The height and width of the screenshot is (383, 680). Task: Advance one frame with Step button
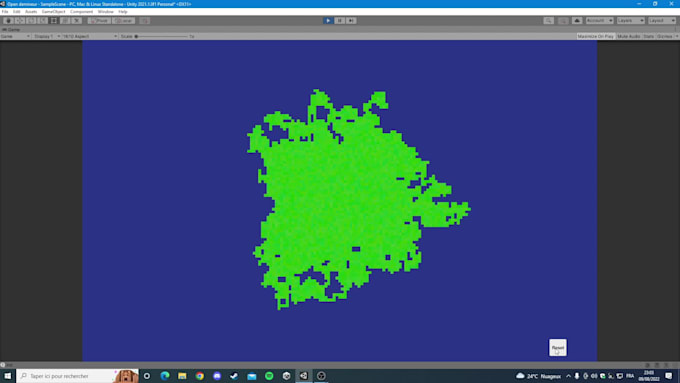pyautogui.click(x=351, y=20)
